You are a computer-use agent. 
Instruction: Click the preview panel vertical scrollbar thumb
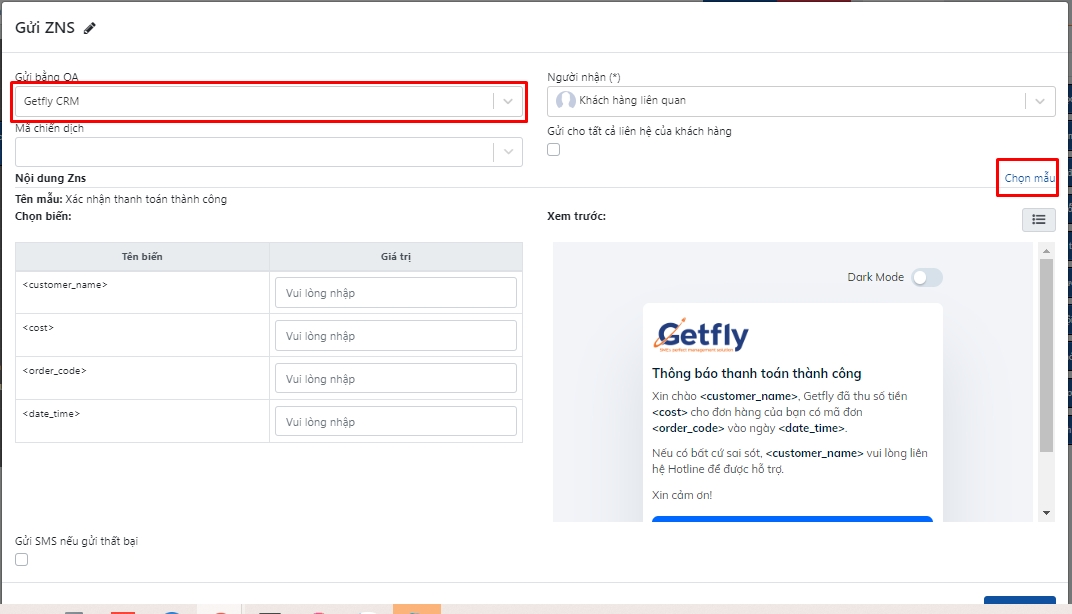click(x=1046, y=355)
